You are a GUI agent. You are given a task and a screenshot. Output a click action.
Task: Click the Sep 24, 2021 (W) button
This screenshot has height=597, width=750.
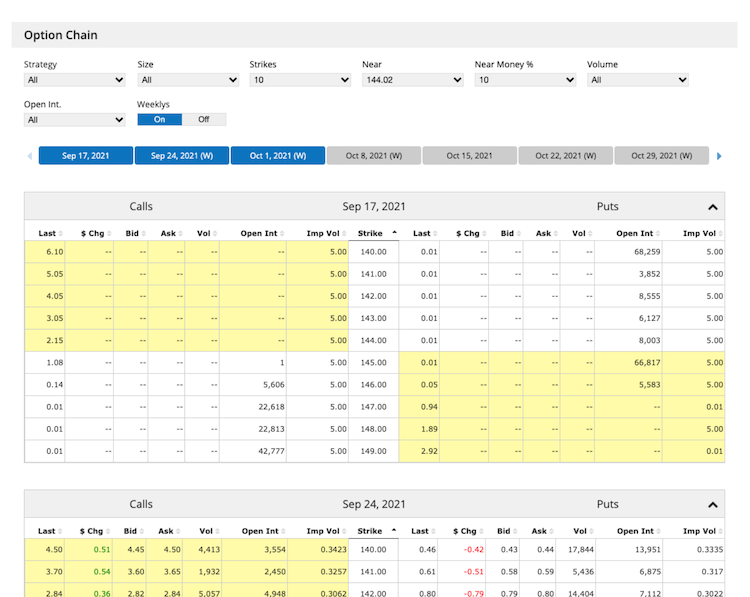181,156
